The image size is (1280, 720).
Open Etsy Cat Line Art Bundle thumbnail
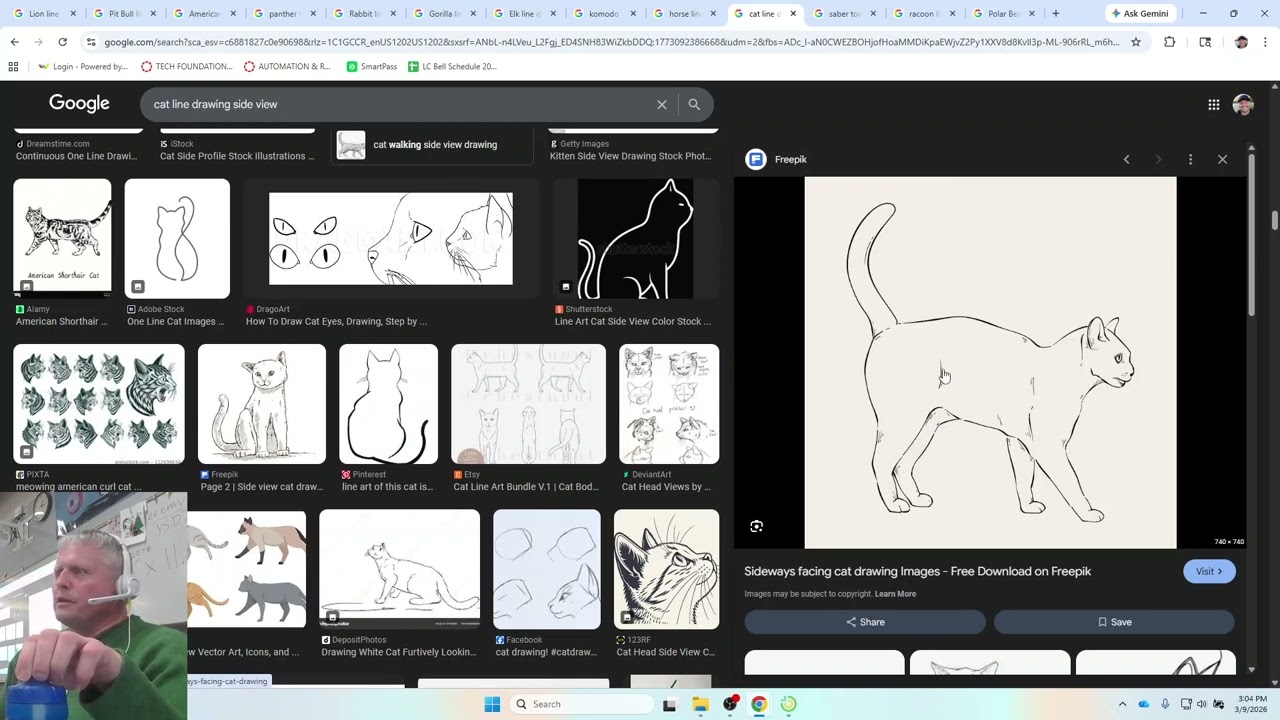[528, 404]
